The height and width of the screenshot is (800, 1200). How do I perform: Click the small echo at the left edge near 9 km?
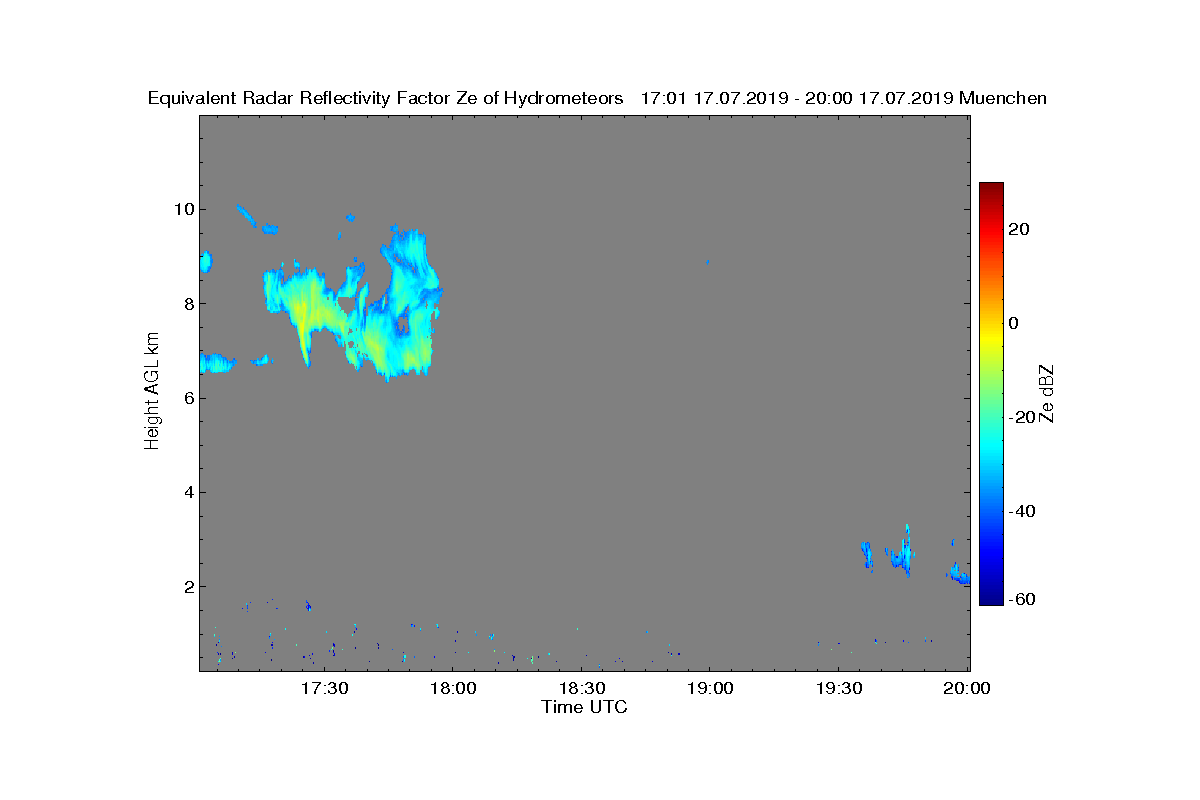coord(206,261)
